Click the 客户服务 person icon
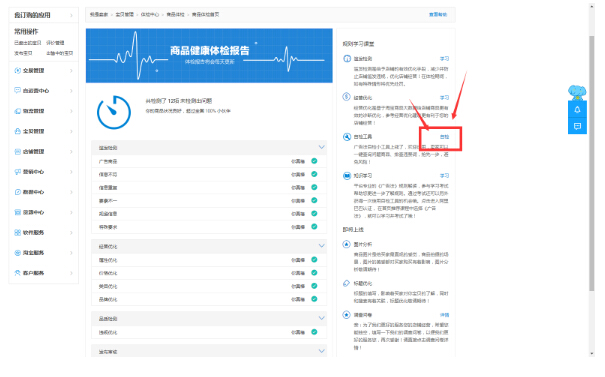 17,273
